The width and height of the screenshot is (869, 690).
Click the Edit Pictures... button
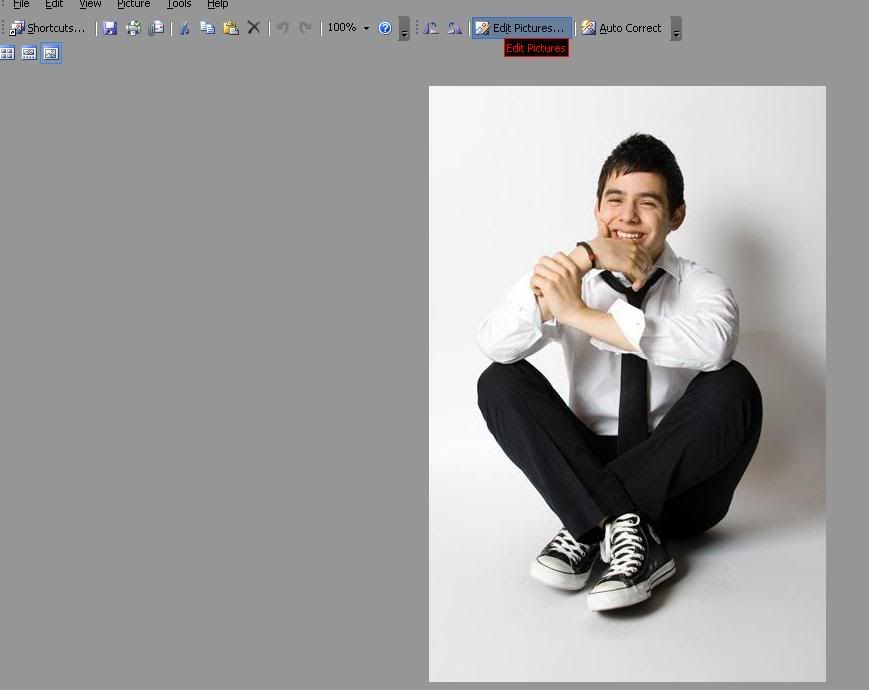520,28
